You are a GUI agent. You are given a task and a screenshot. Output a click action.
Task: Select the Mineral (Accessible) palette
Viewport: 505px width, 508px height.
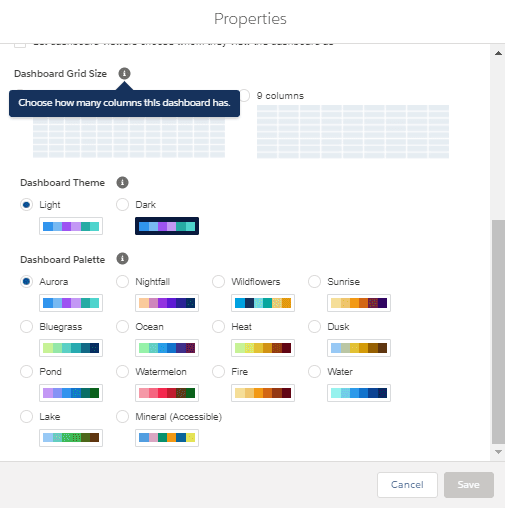[122, 417]
